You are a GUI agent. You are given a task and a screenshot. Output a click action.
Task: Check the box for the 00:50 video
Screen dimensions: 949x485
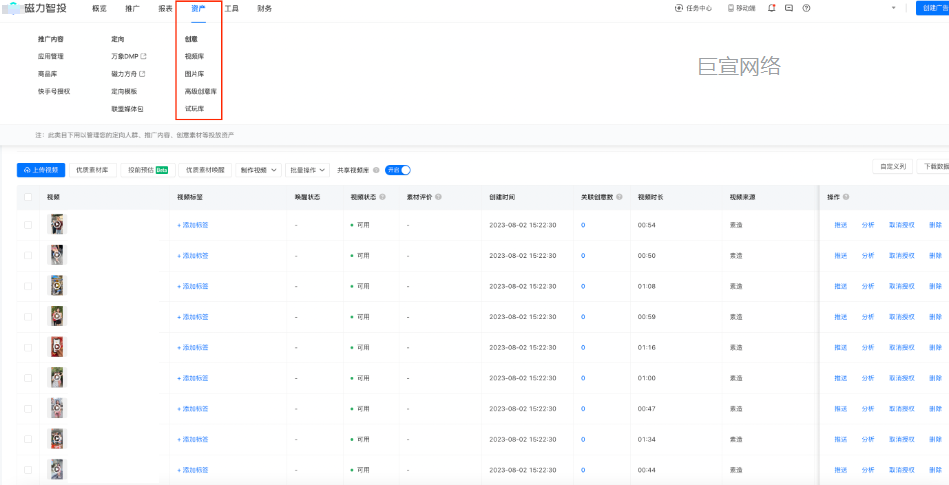[28, 256]
